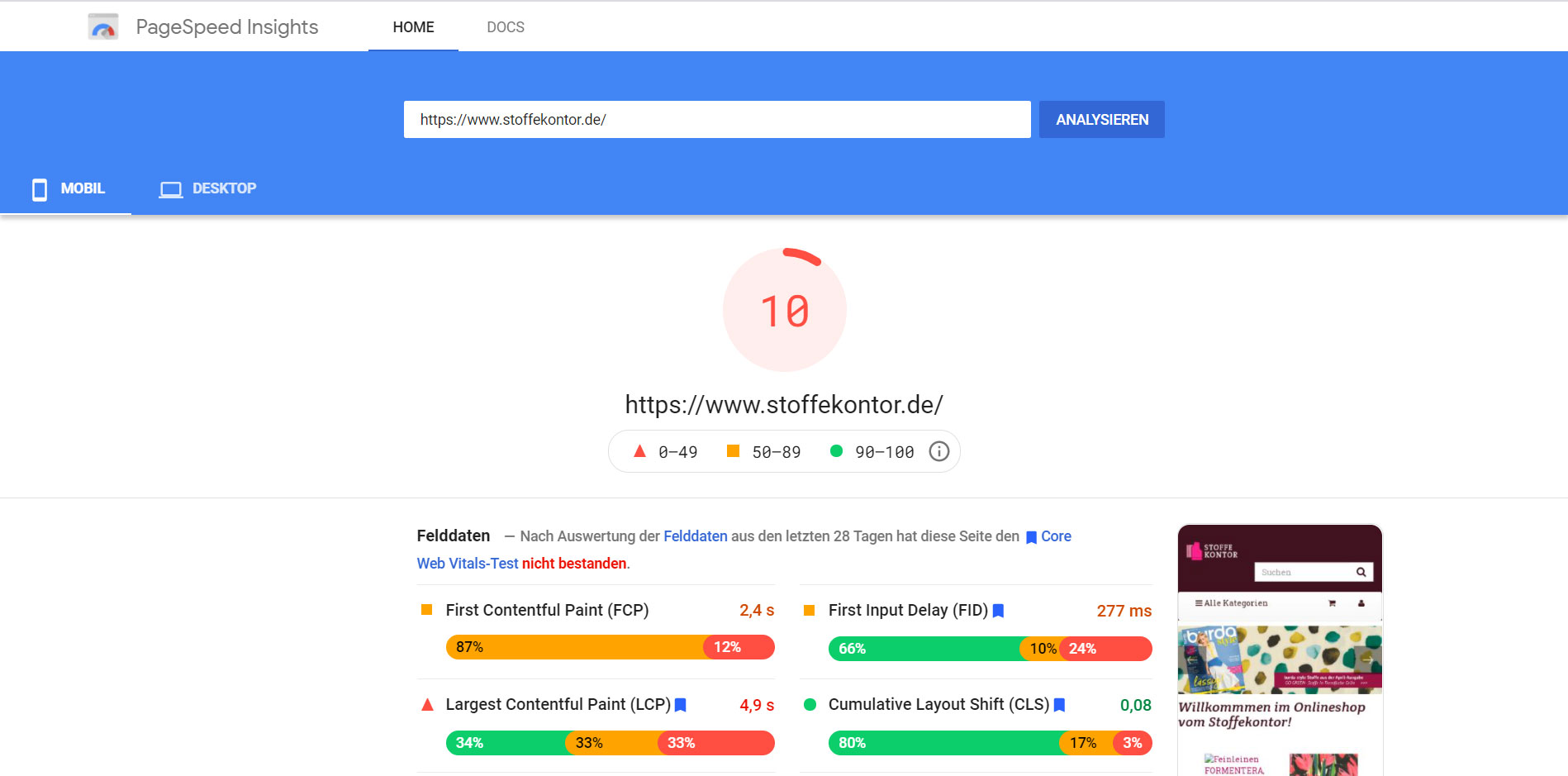Click the orange square 50–89 legend icon
1568x776 pixels.
tap(733, 450)
